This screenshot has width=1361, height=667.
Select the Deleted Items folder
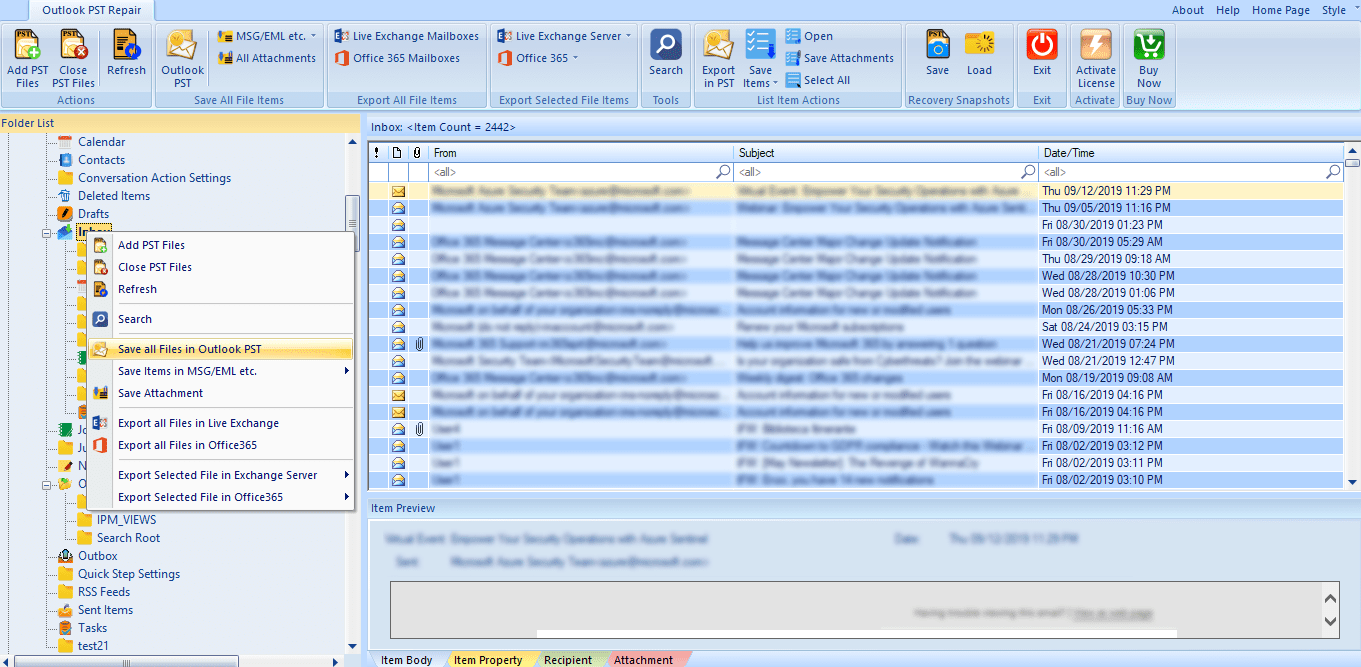114,196
